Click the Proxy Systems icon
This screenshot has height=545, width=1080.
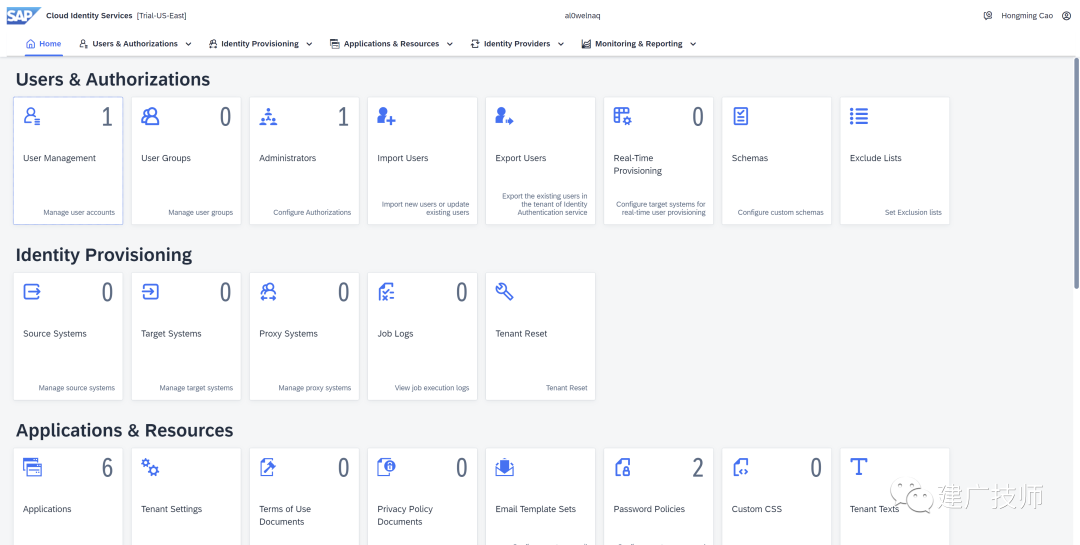(x=268, y=291)
